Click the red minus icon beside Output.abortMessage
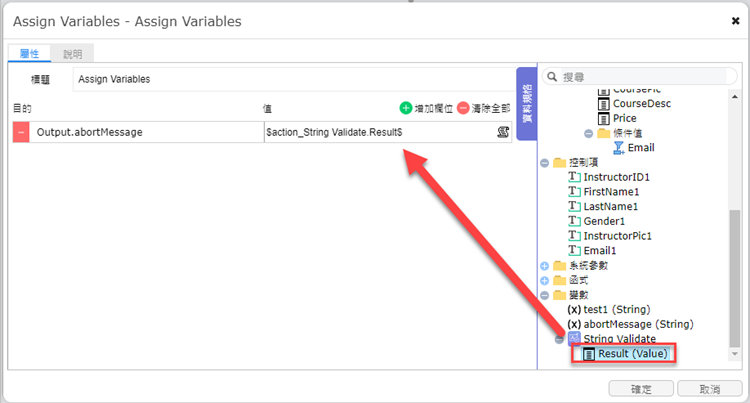The width and height of the screenshot is (750, 403). tap(21, 132)
